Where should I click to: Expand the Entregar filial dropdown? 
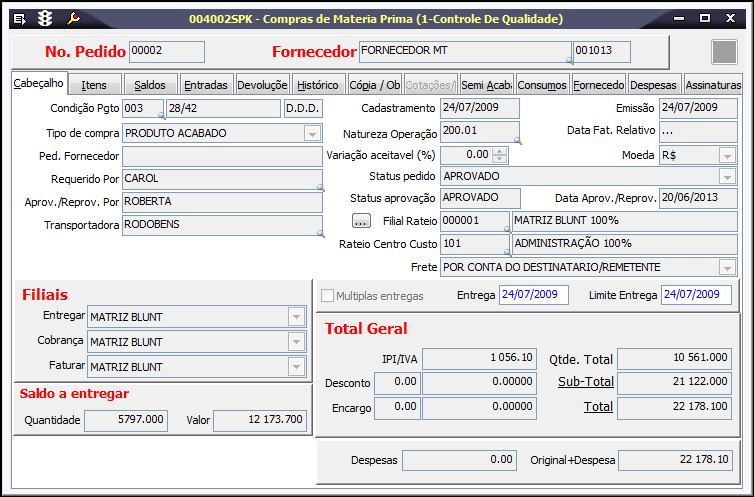296,317
